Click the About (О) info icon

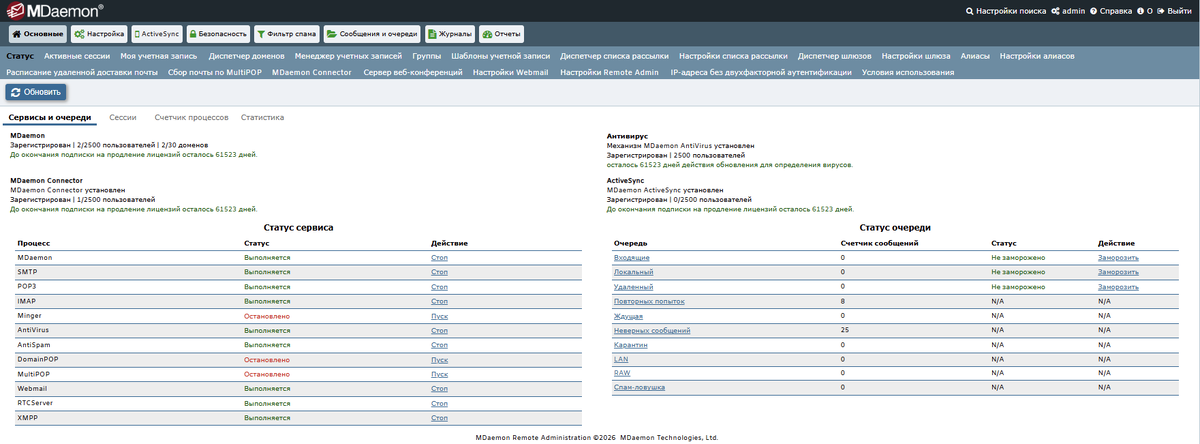tap(1145, 10)
